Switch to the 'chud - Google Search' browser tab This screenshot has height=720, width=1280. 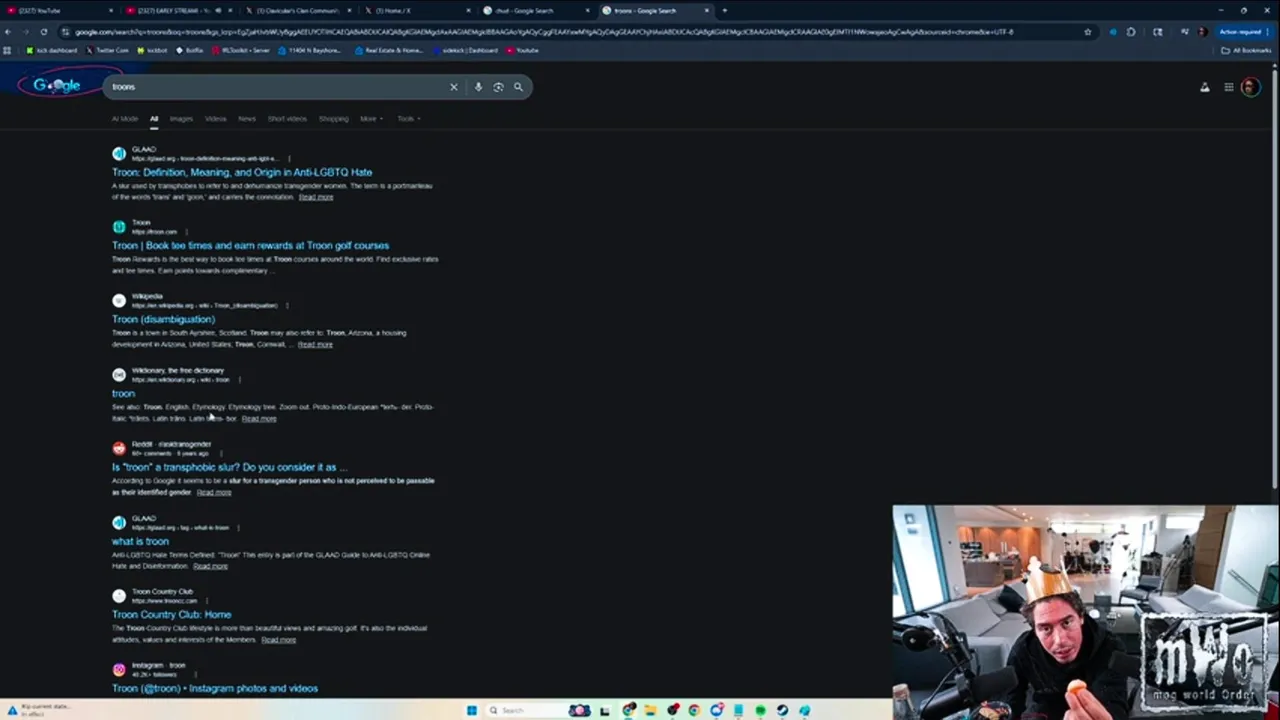pos(535,10)
